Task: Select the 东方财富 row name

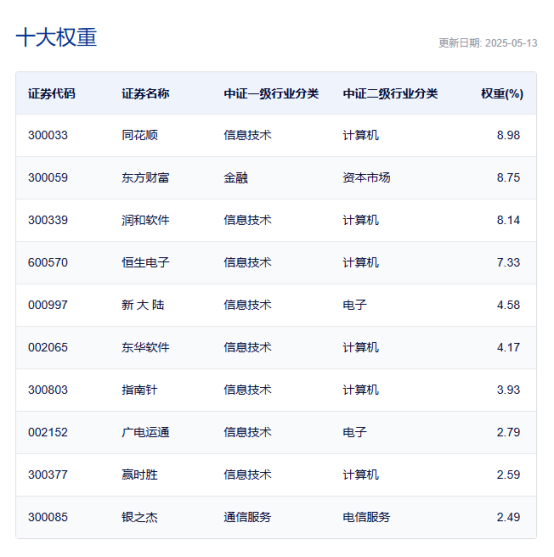Action: coord(145,178)
